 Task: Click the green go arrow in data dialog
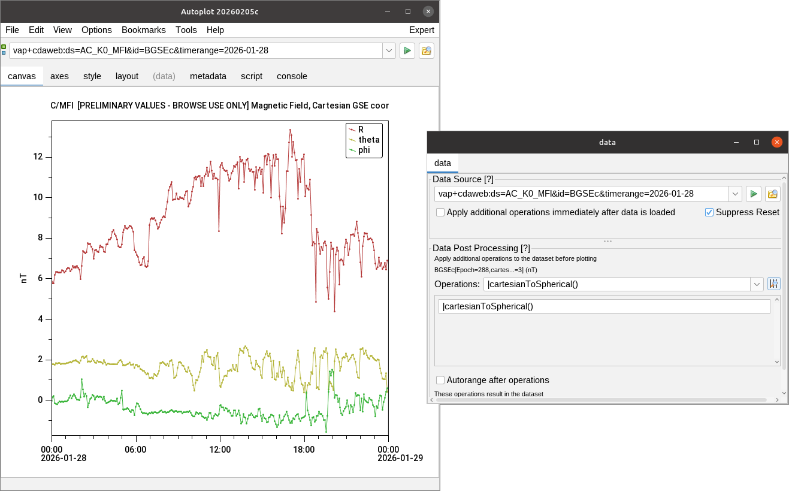[755, 194]
